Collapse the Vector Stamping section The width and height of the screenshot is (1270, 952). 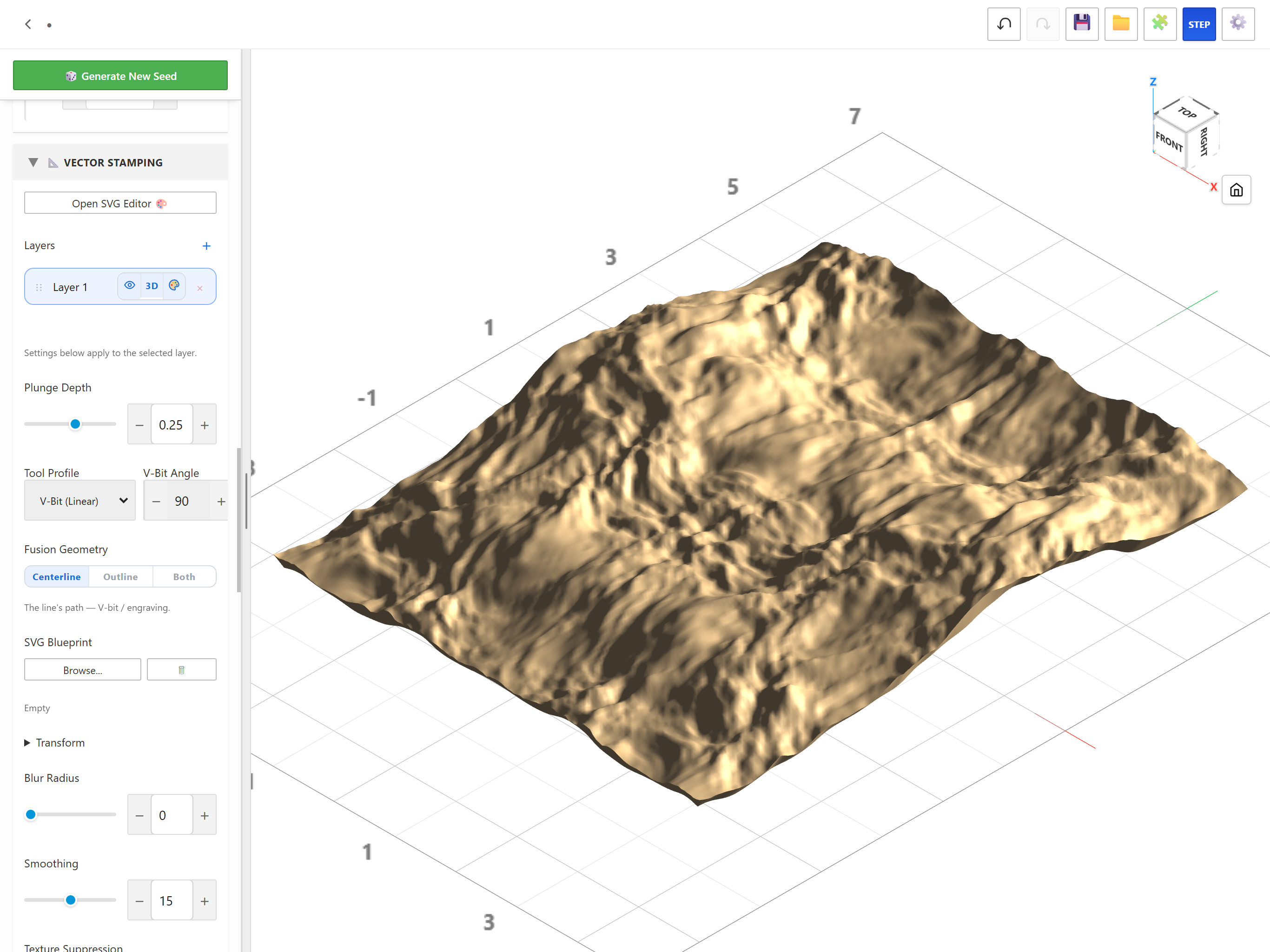[33, 163]
